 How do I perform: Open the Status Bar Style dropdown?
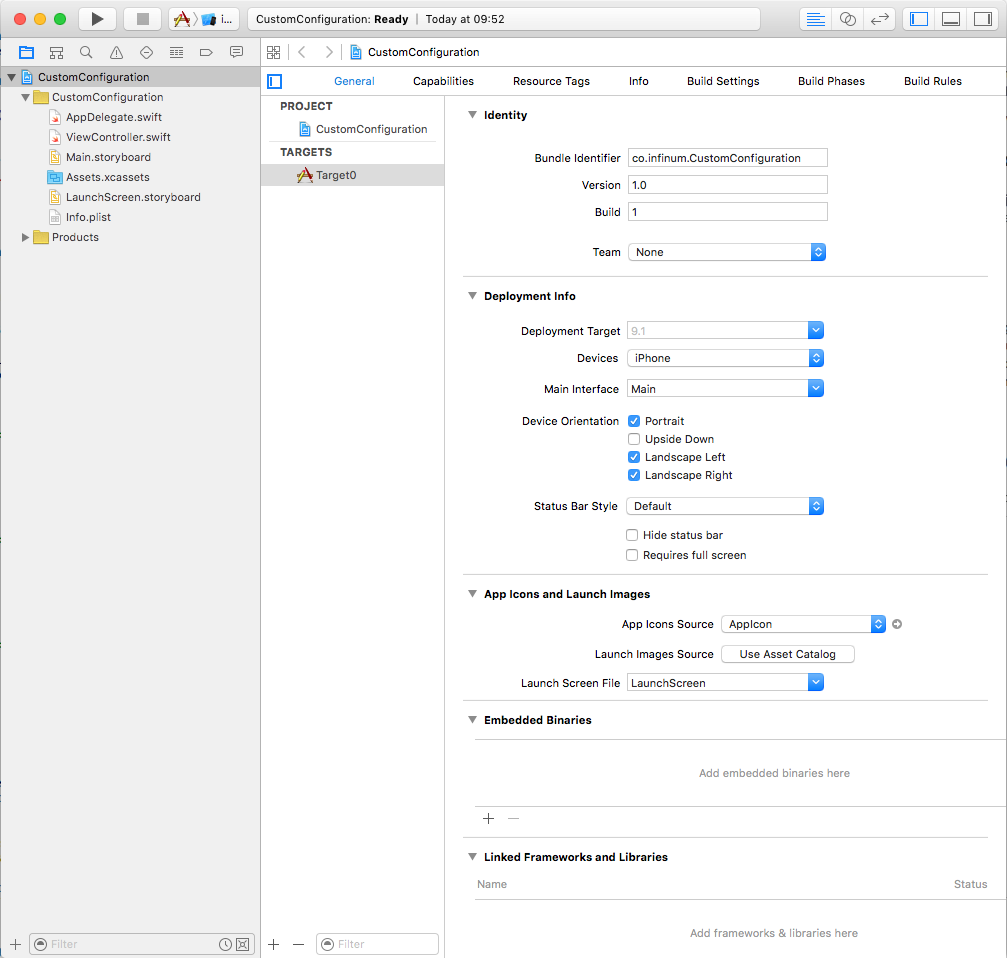coord(725,506)
